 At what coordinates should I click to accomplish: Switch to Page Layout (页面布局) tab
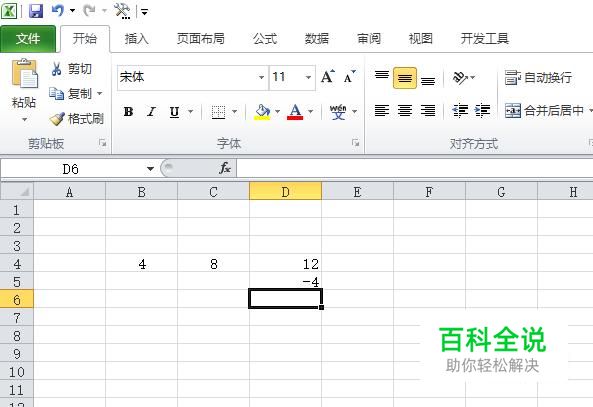coord(201,39)
